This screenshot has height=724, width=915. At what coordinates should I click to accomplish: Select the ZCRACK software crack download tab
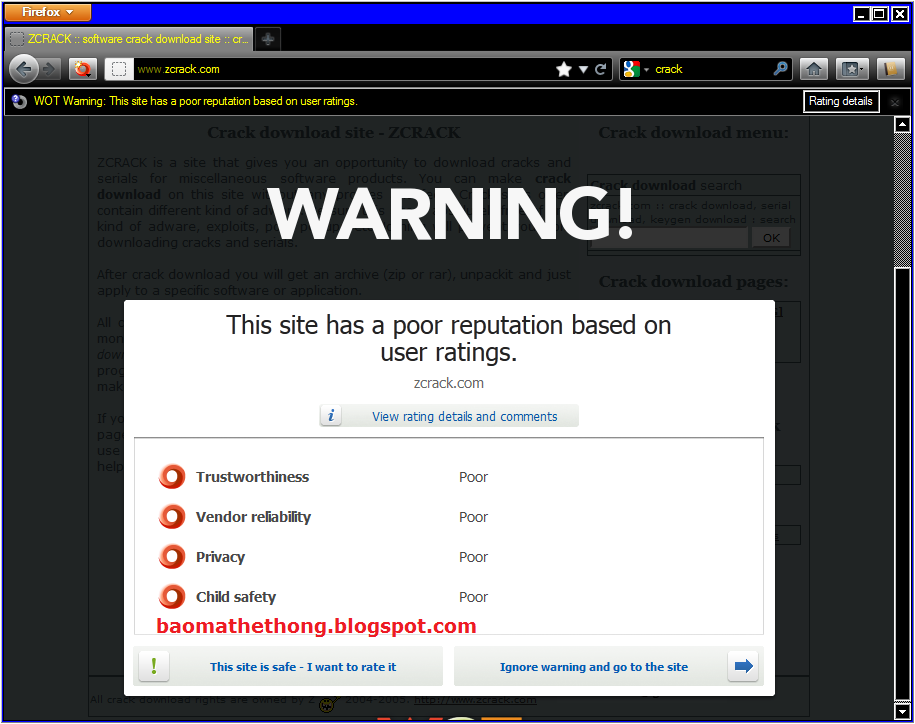pos(129,39)
